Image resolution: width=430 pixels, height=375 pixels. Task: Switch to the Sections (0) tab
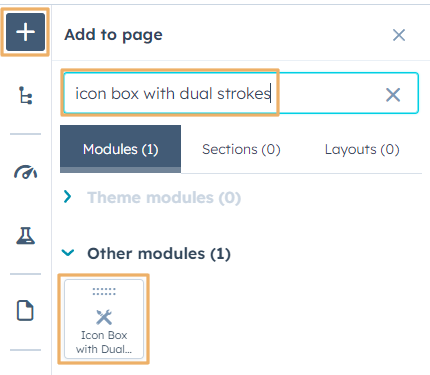coord(241,149)
